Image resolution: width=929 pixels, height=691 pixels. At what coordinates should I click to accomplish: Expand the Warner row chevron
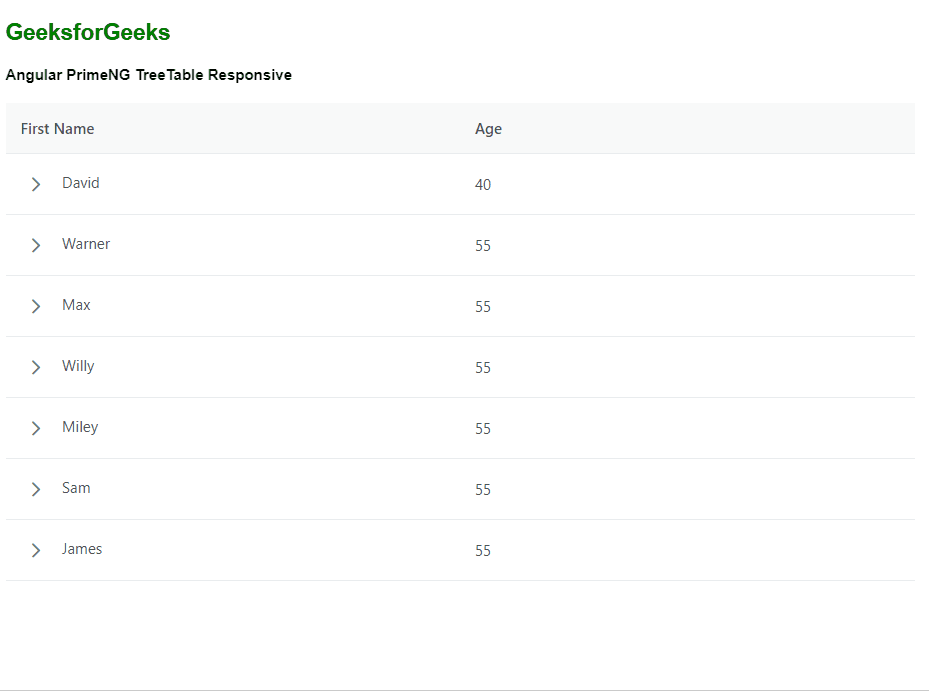coord(36,245)
